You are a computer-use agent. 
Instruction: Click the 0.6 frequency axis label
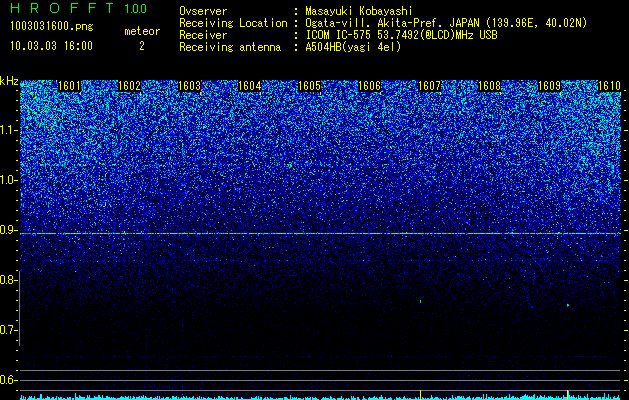[9, 380]
